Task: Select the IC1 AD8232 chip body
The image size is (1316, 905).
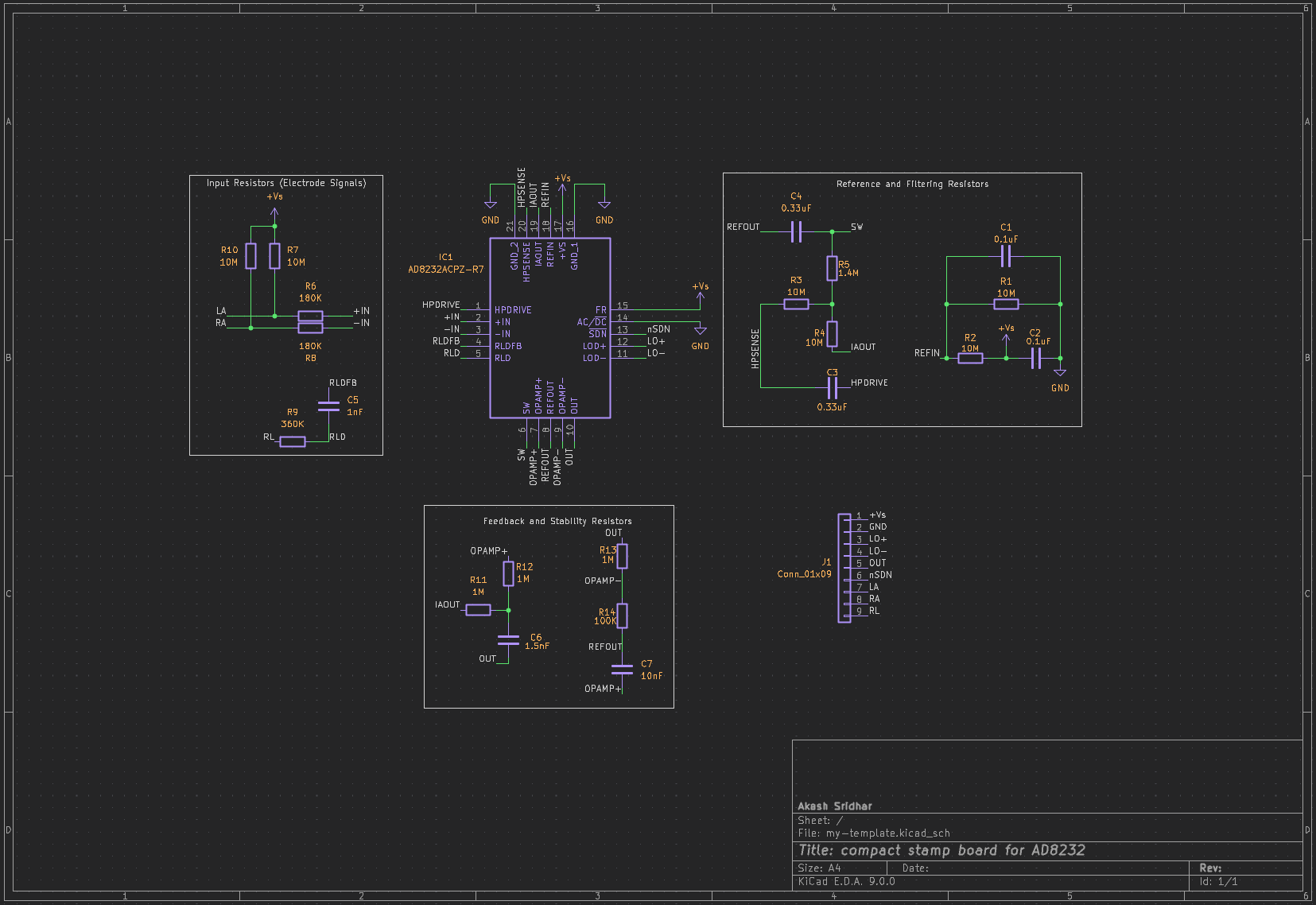Action: click(549, 328)
